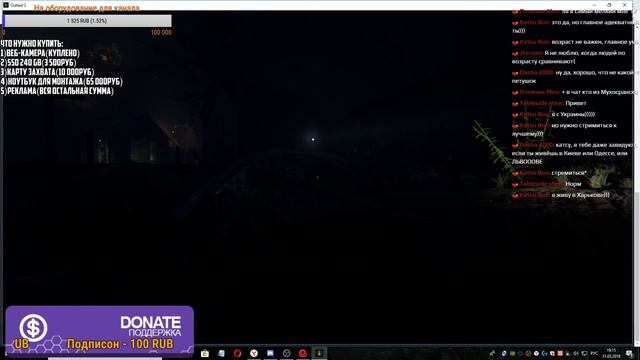Click the DONATE ПОДДЕРЖКА banner text
Viewport: 640px width, 360px height.
click(x=151, y=327)
